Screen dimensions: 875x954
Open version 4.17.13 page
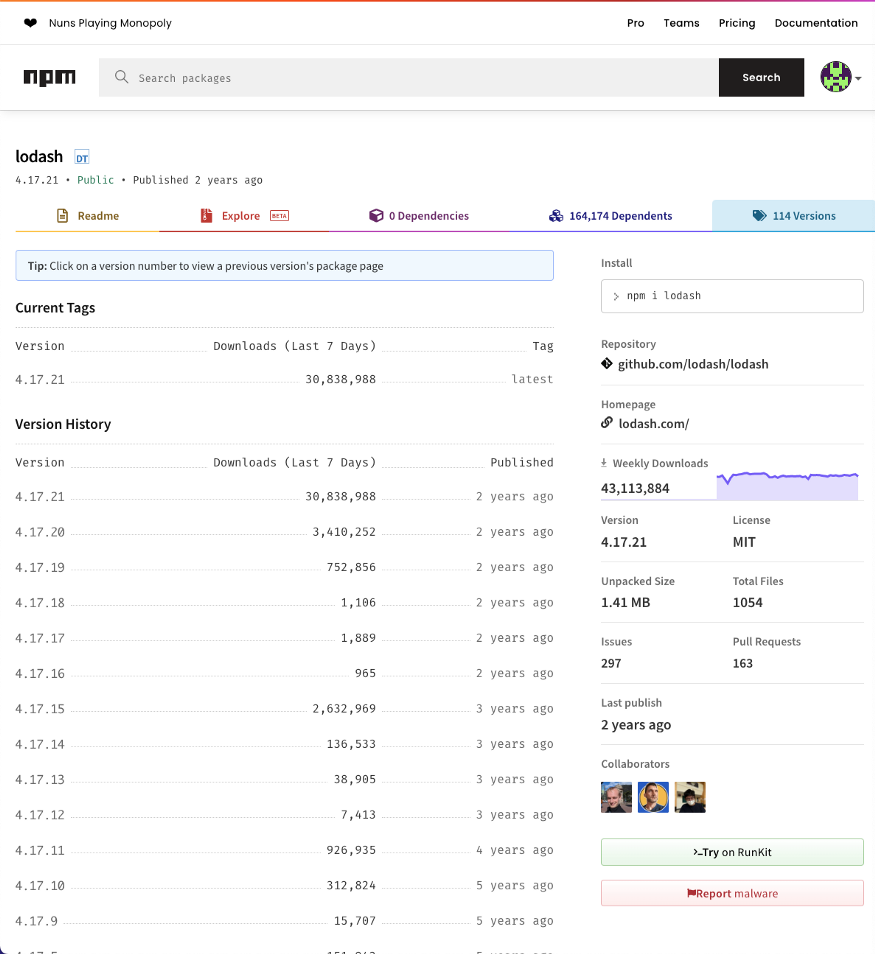point(40,779)
